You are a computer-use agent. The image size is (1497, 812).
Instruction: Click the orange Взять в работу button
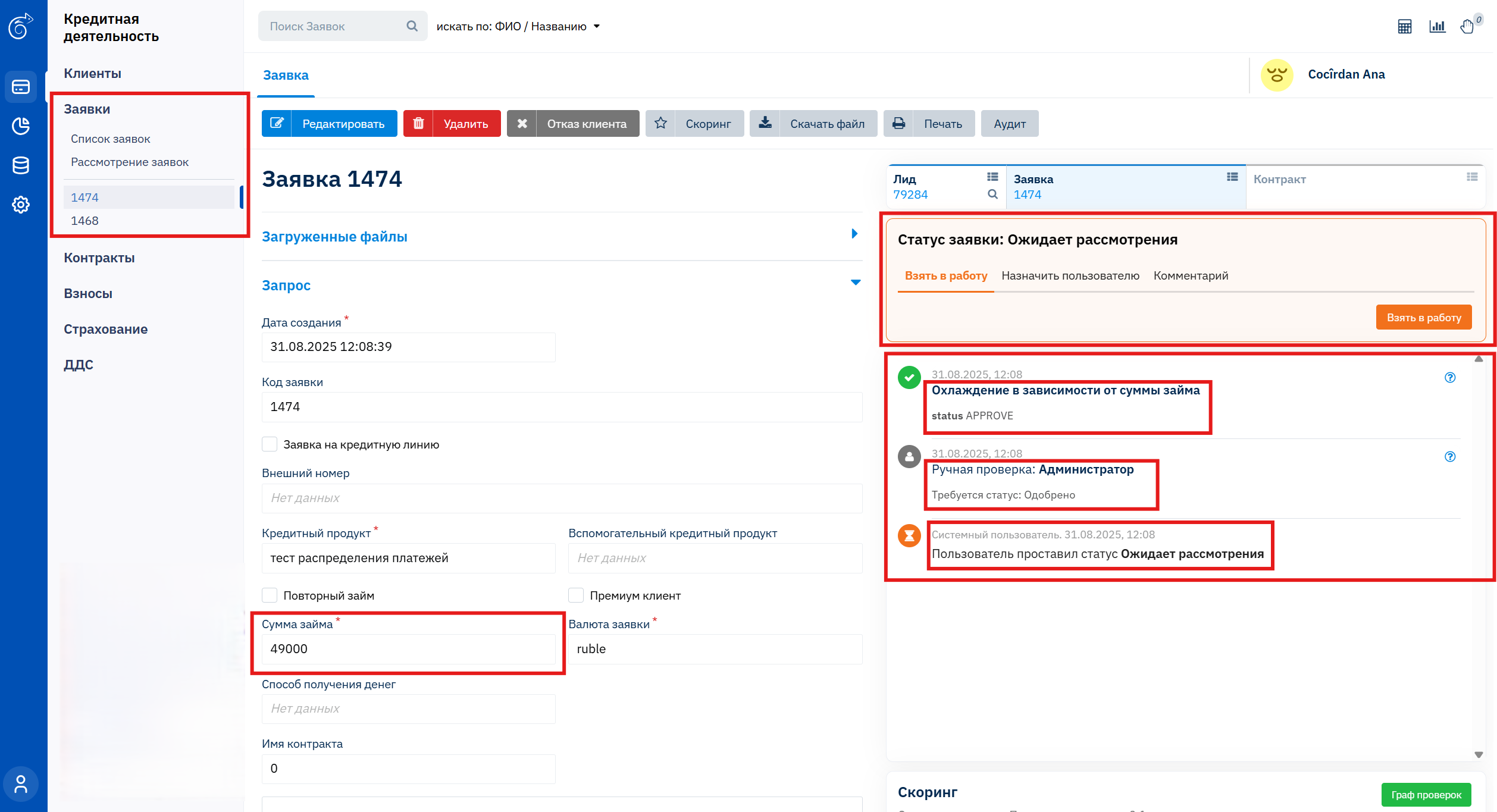pos(1424,317)
